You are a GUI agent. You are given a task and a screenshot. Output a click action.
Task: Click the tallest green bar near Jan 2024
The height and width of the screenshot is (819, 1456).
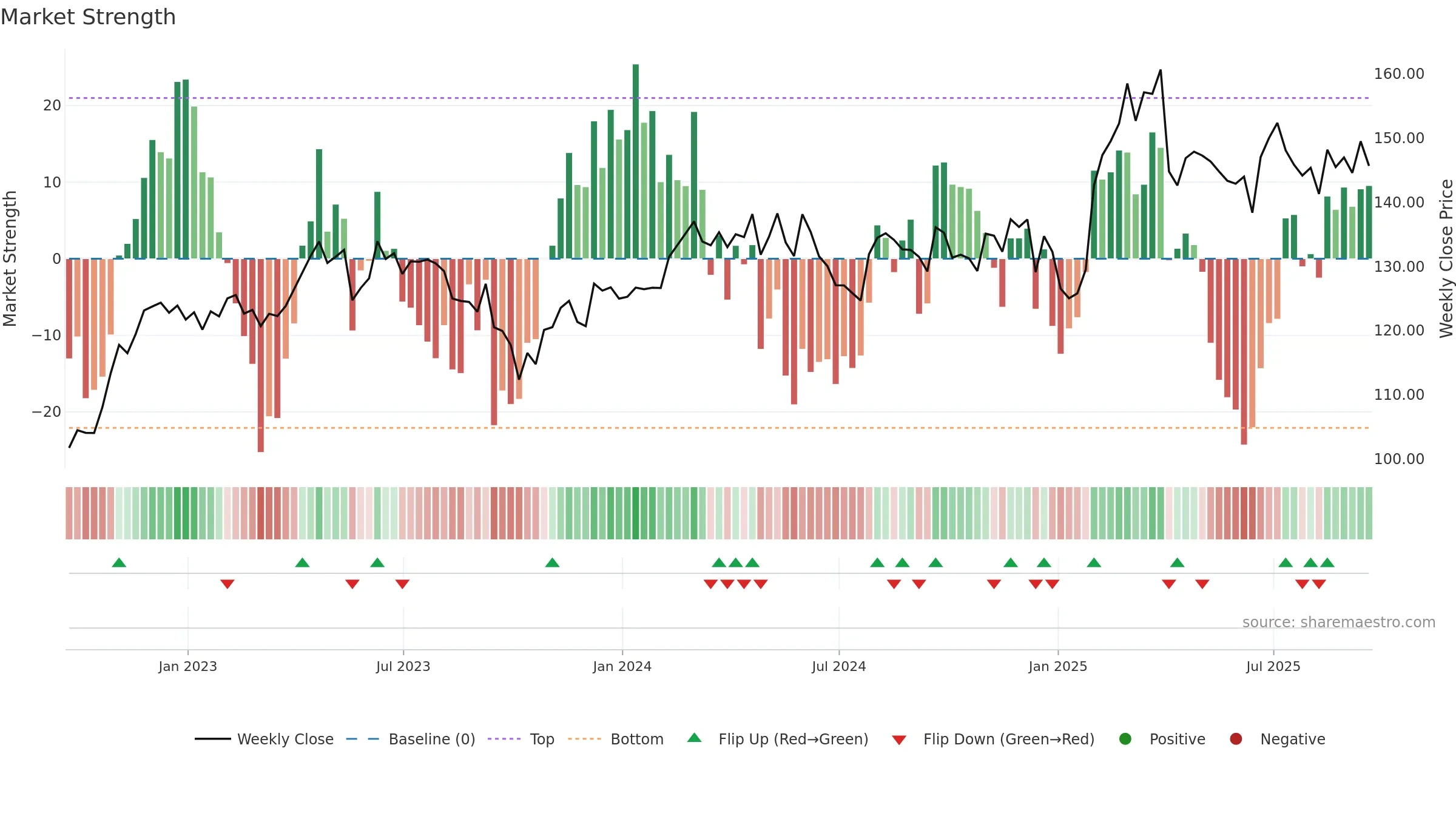coord(636,161)
